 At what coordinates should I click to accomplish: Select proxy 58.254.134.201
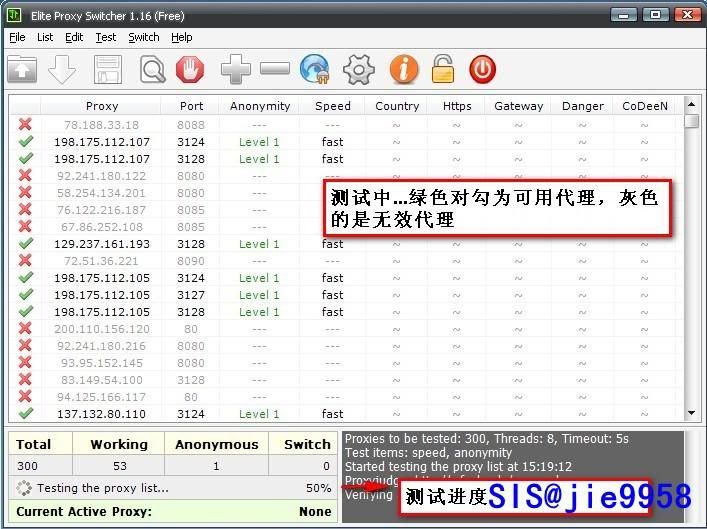click(101, 193)
